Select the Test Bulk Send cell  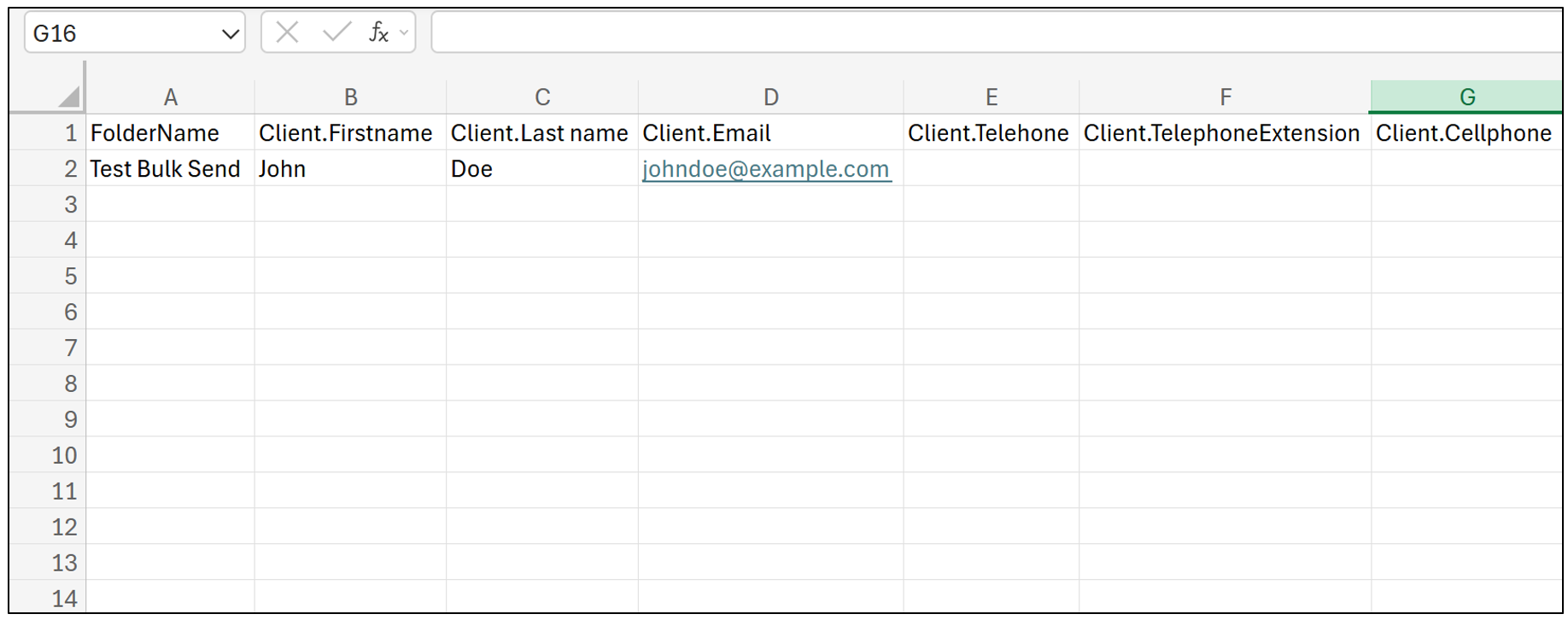pos(171,168)
